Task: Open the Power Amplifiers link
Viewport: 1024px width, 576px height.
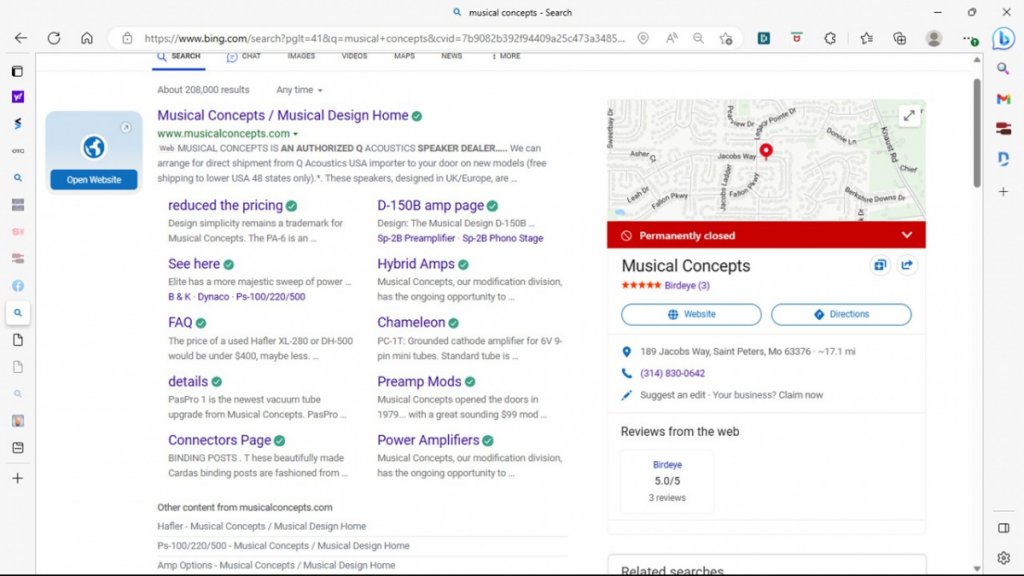Action: pyautogui.click(x=428, y=440)
